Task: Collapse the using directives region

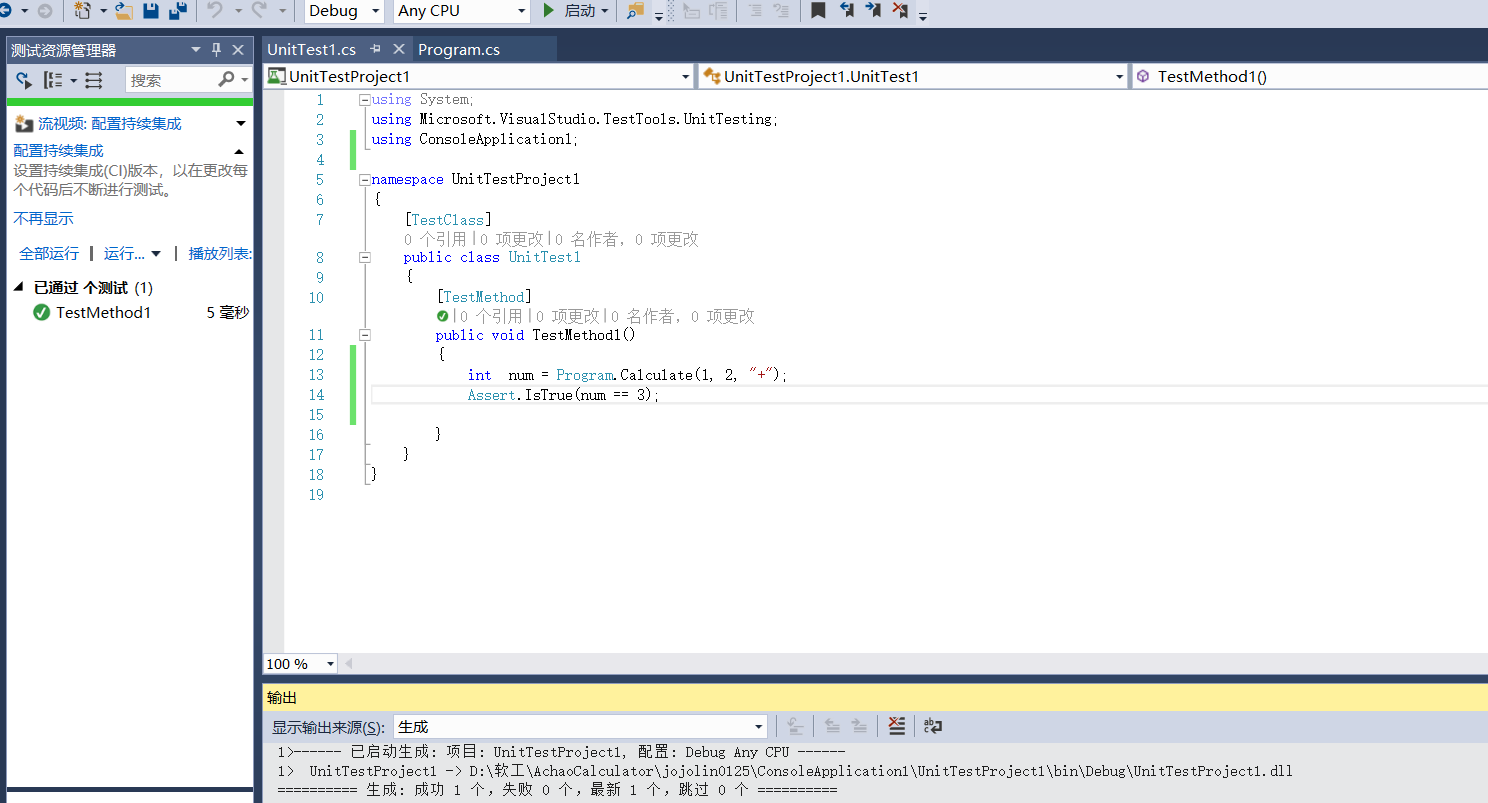Action: 365,100
